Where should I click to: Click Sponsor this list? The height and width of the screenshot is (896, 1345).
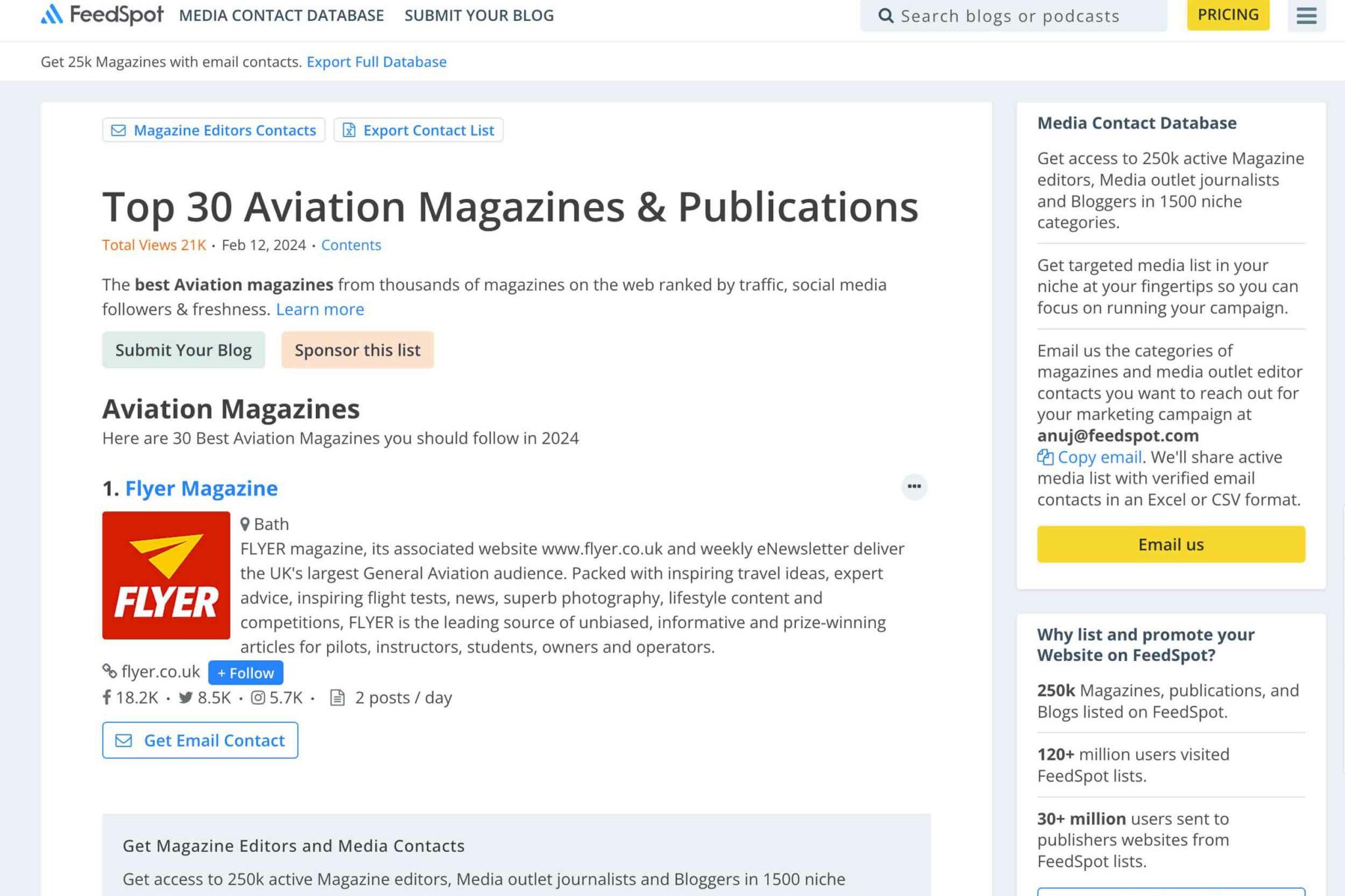coord(357,350)
